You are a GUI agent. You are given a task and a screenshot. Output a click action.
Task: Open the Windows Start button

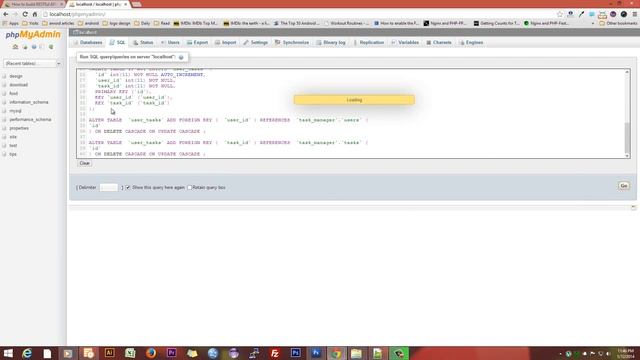pyautogui.click(x=8, y=353)
